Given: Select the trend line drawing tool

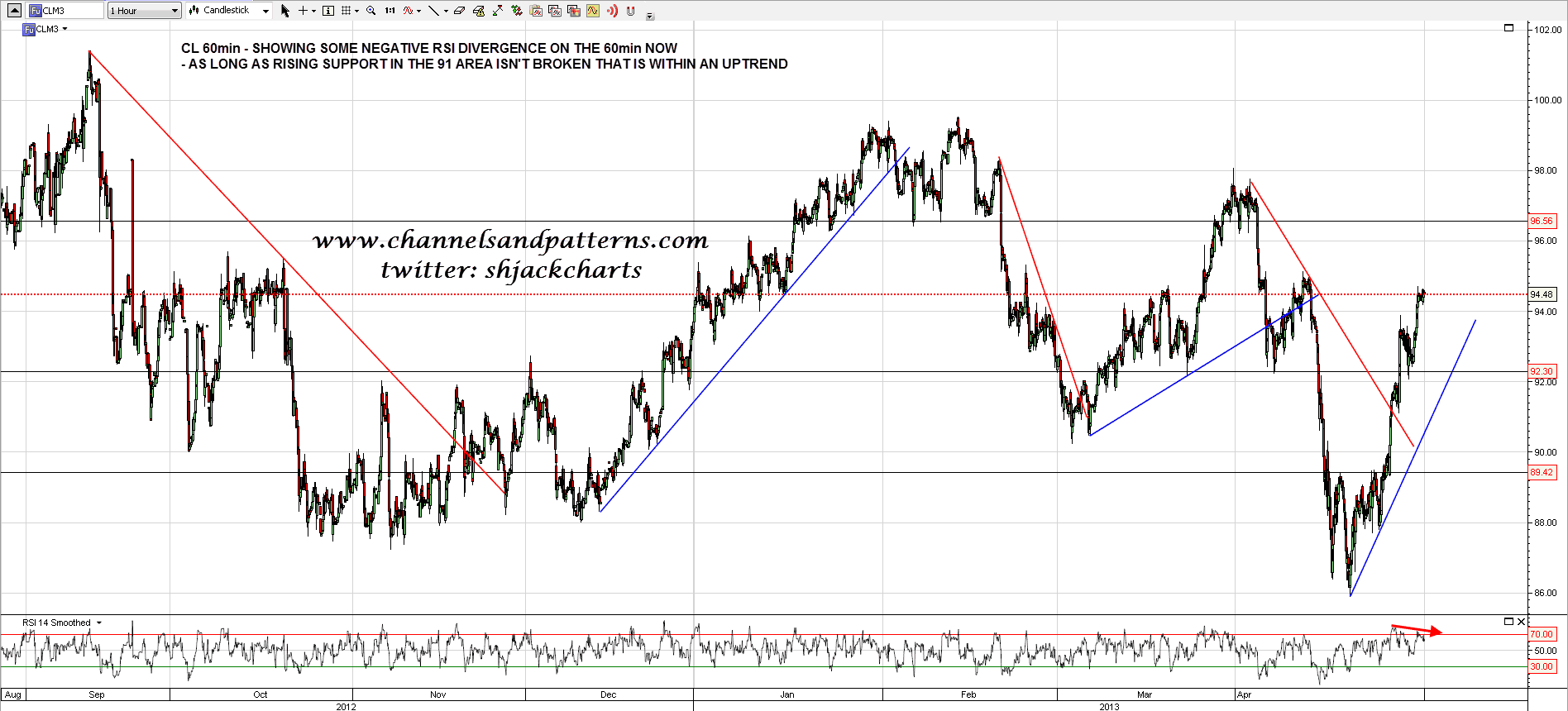Looking at the screenshot, I should click(x=433, y=11).
